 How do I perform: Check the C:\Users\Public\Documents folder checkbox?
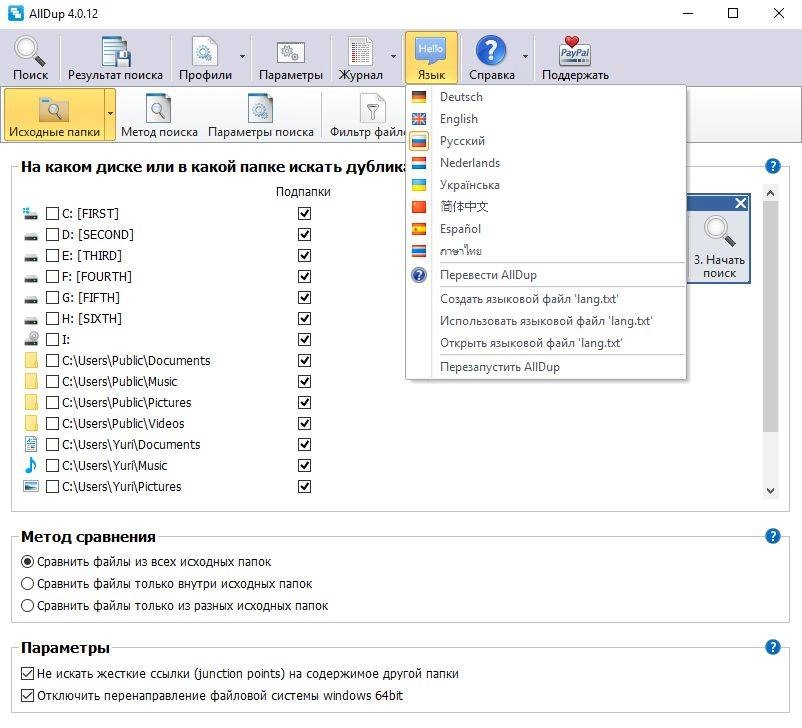point(52,360)
